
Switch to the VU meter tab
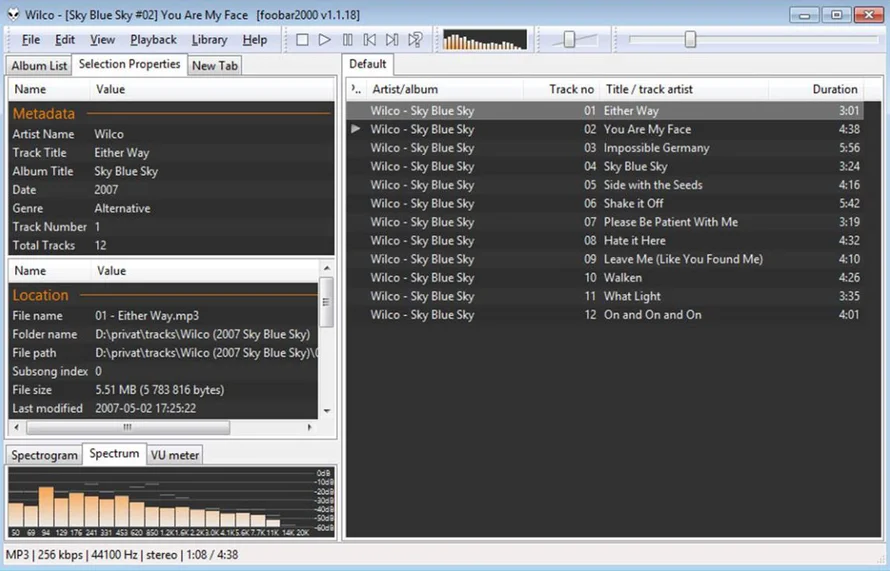[x=175, y=455]
